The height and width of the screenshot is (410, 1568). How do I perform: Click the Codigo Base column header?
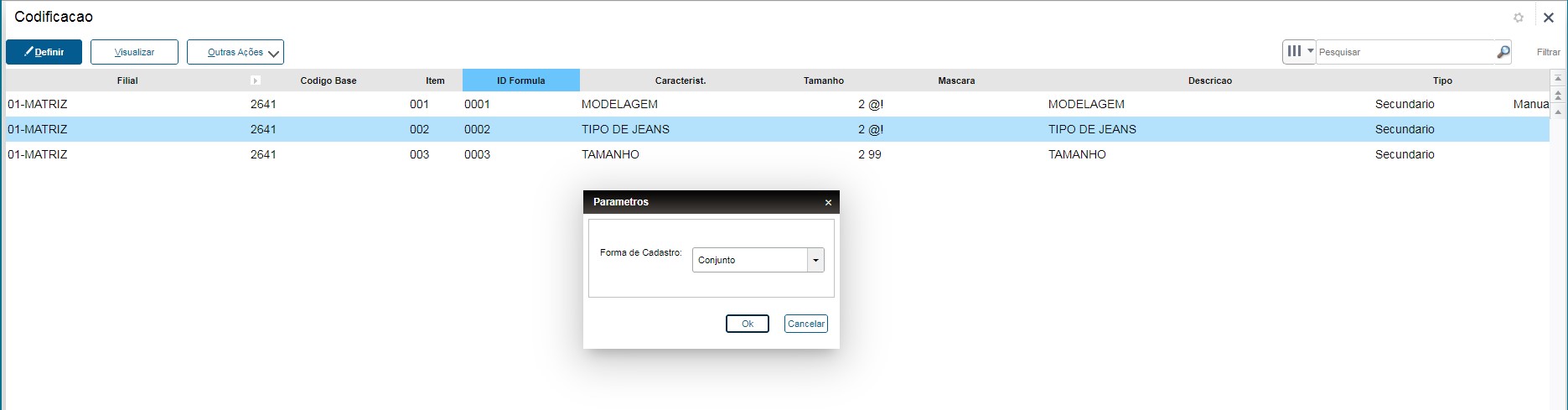coord(329,80)
